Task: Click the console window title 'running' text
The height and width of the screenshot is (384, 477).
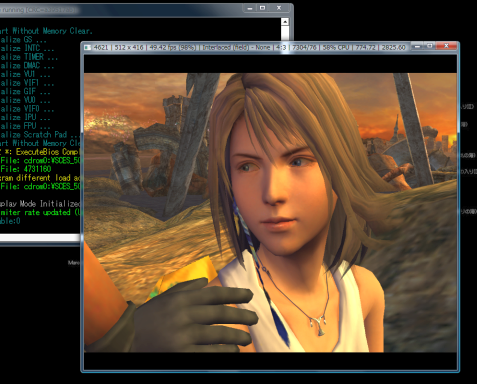Action: point(13,10)
